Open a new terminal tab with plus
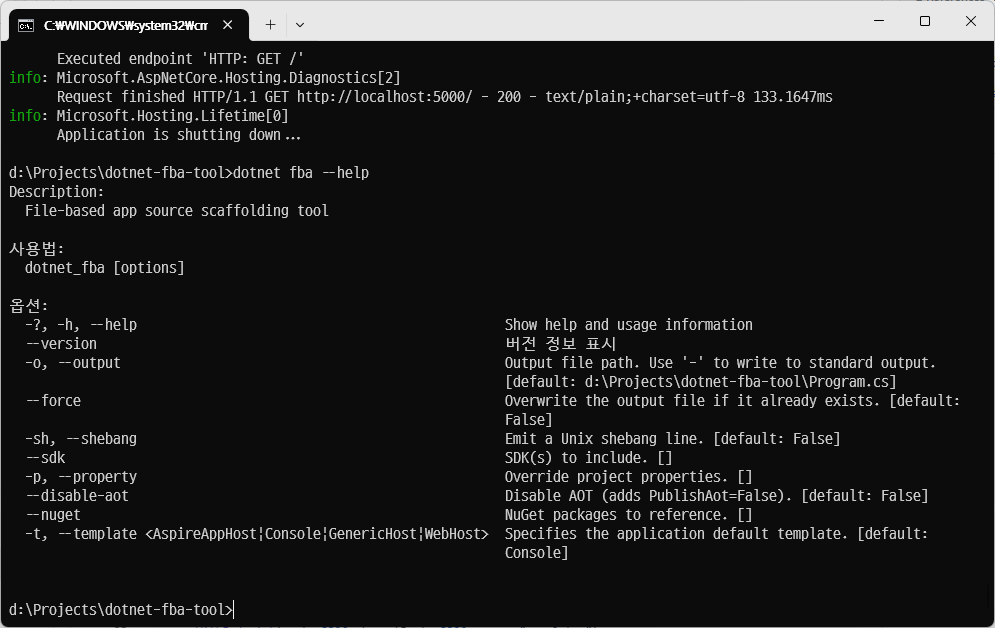 click(270, 23)
